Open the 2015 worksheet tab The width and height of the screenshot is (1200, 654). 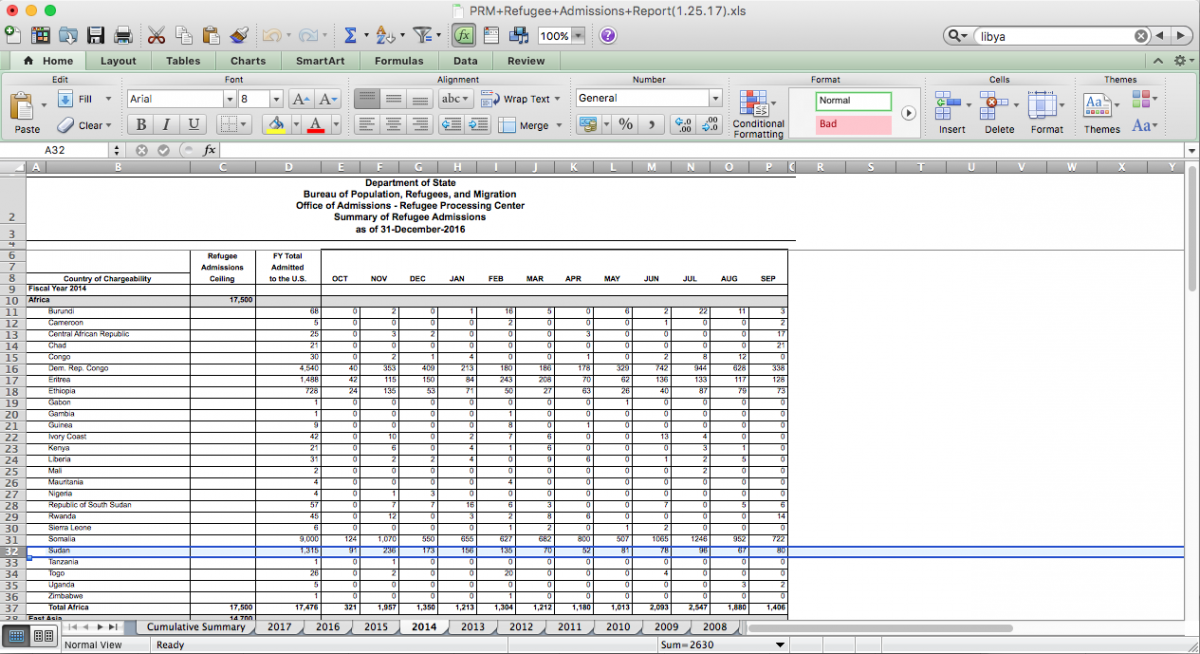click(x=376, y=627)
